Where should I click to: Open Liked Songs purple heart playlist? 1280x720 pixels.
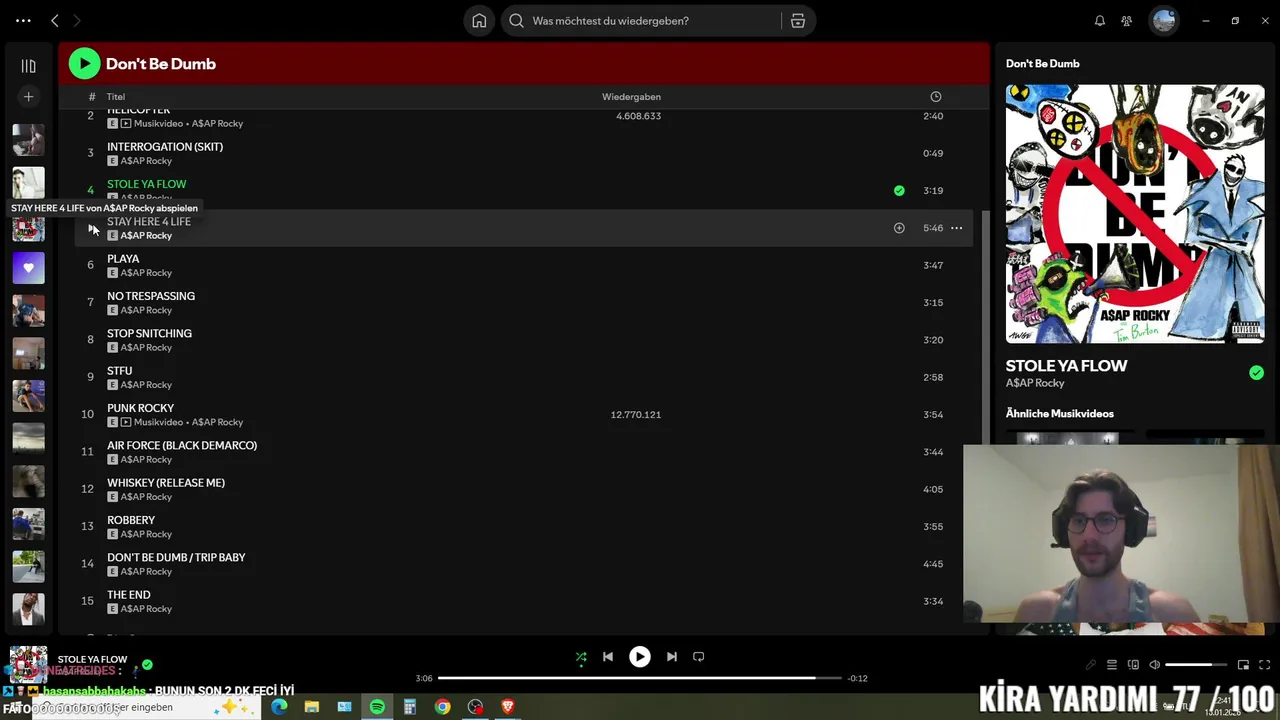pos(28,268)
